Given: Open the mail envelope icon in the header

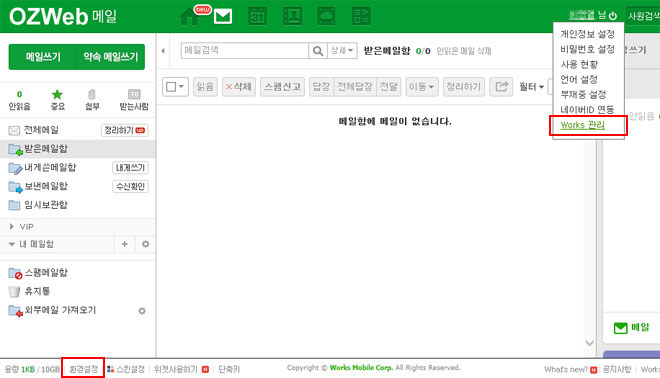Looking at the screenshot, I should click(x=223, y=16).
